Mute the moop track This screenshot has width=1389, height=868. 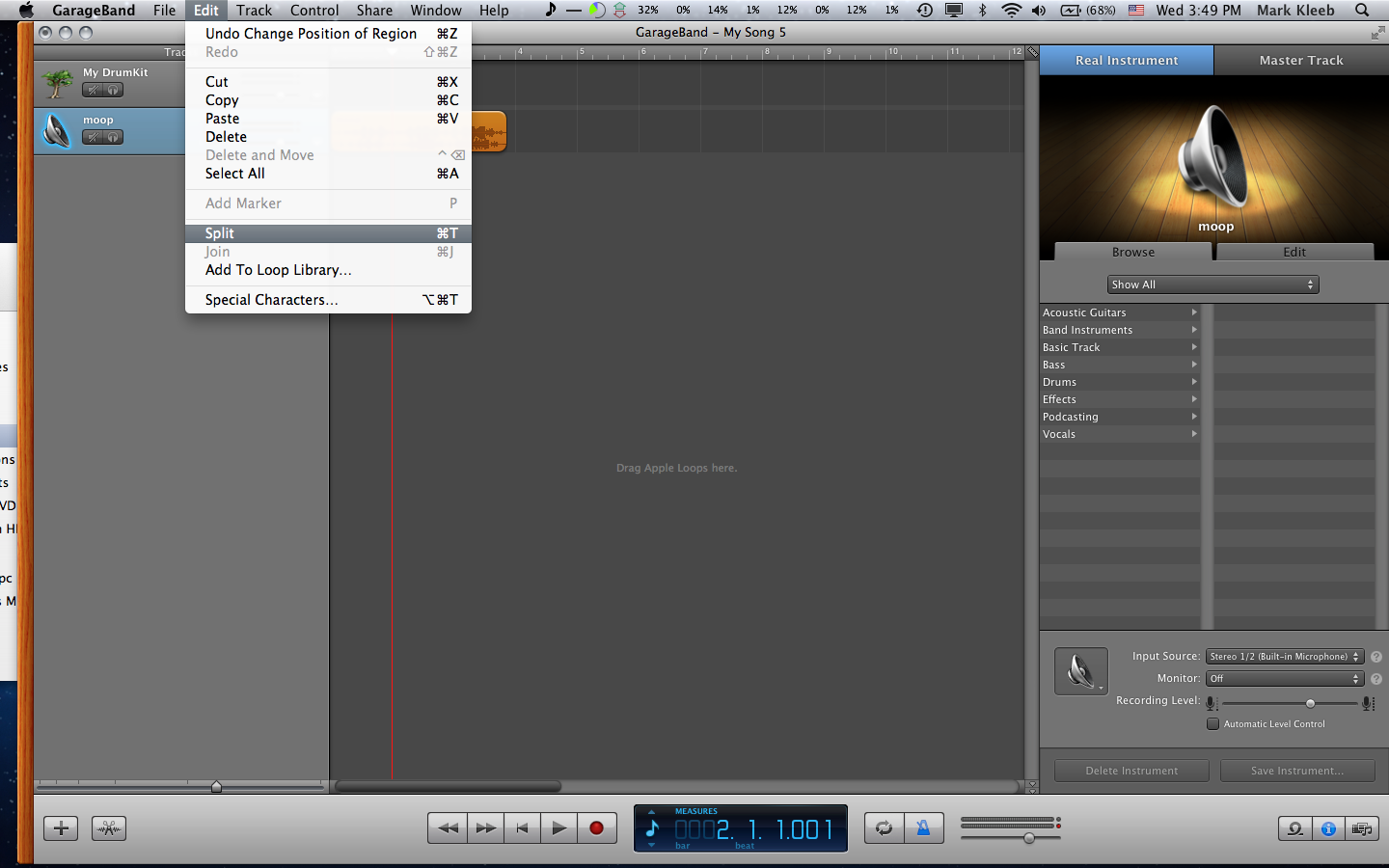tap(93, 137)
